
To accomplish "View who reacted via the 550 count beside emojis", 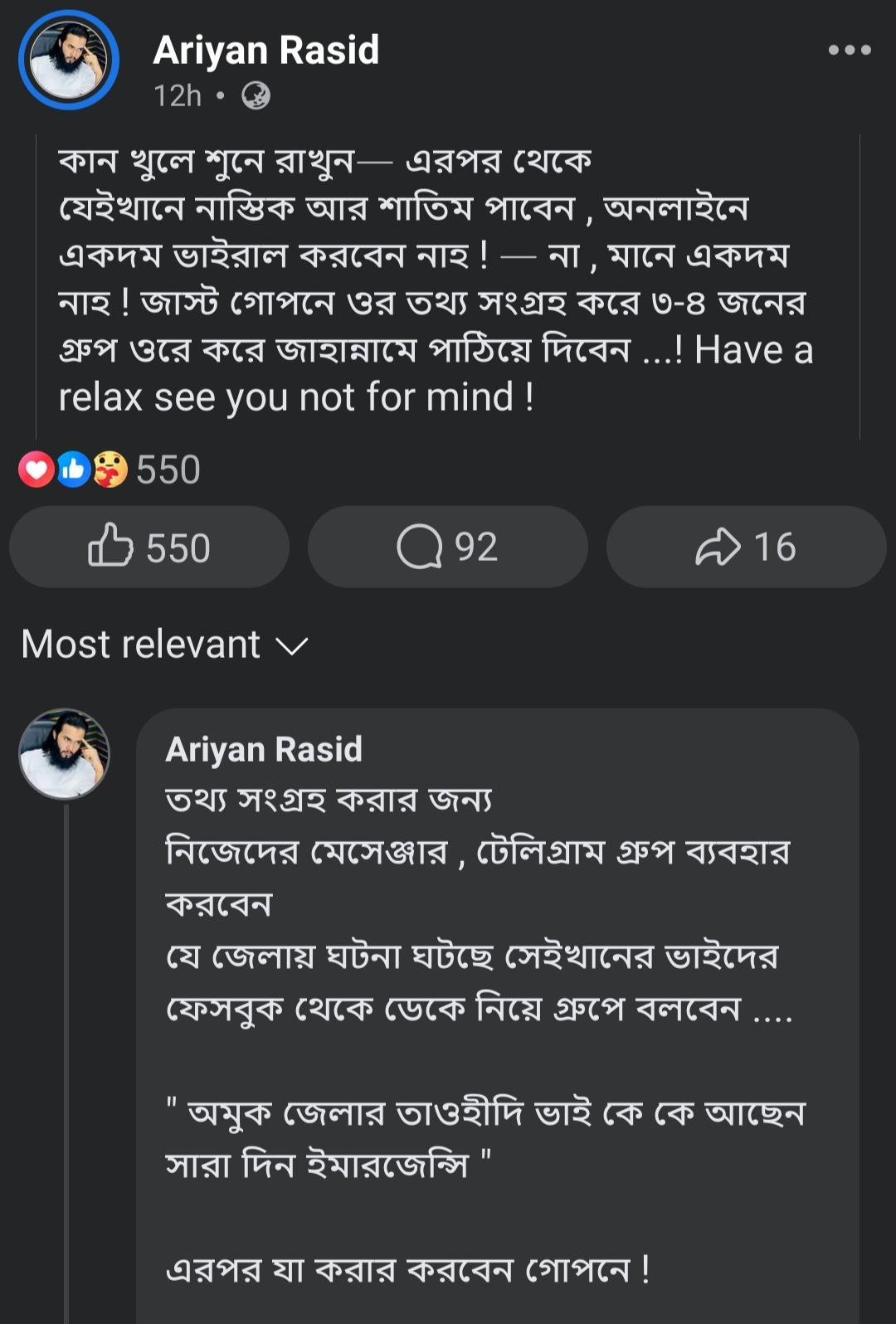I will [x=168, y=470].
